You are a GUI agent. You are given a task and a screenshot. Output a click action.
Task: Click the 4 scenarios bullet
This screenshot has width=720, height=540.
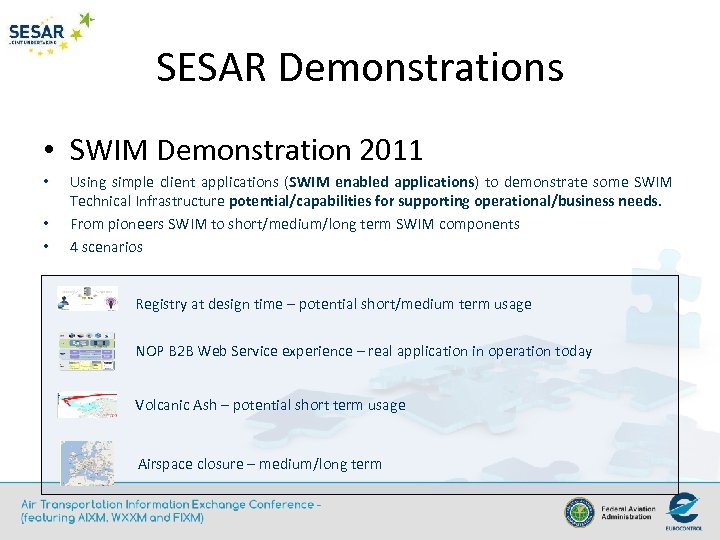[x=106, y=247]
